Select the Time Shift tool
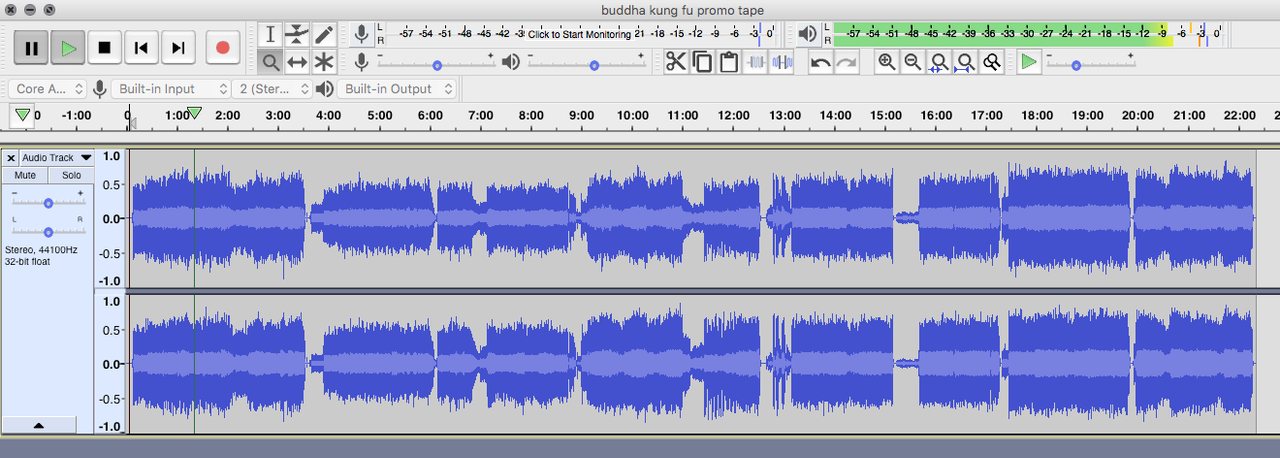 297,62
